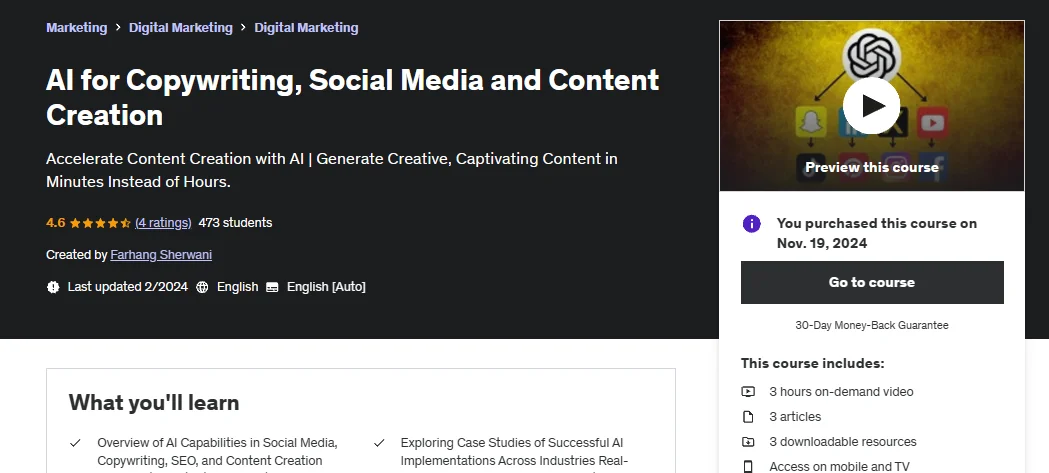The image size is (1049, 473).
Task: Play the course preview video
Action: [871, 106]
